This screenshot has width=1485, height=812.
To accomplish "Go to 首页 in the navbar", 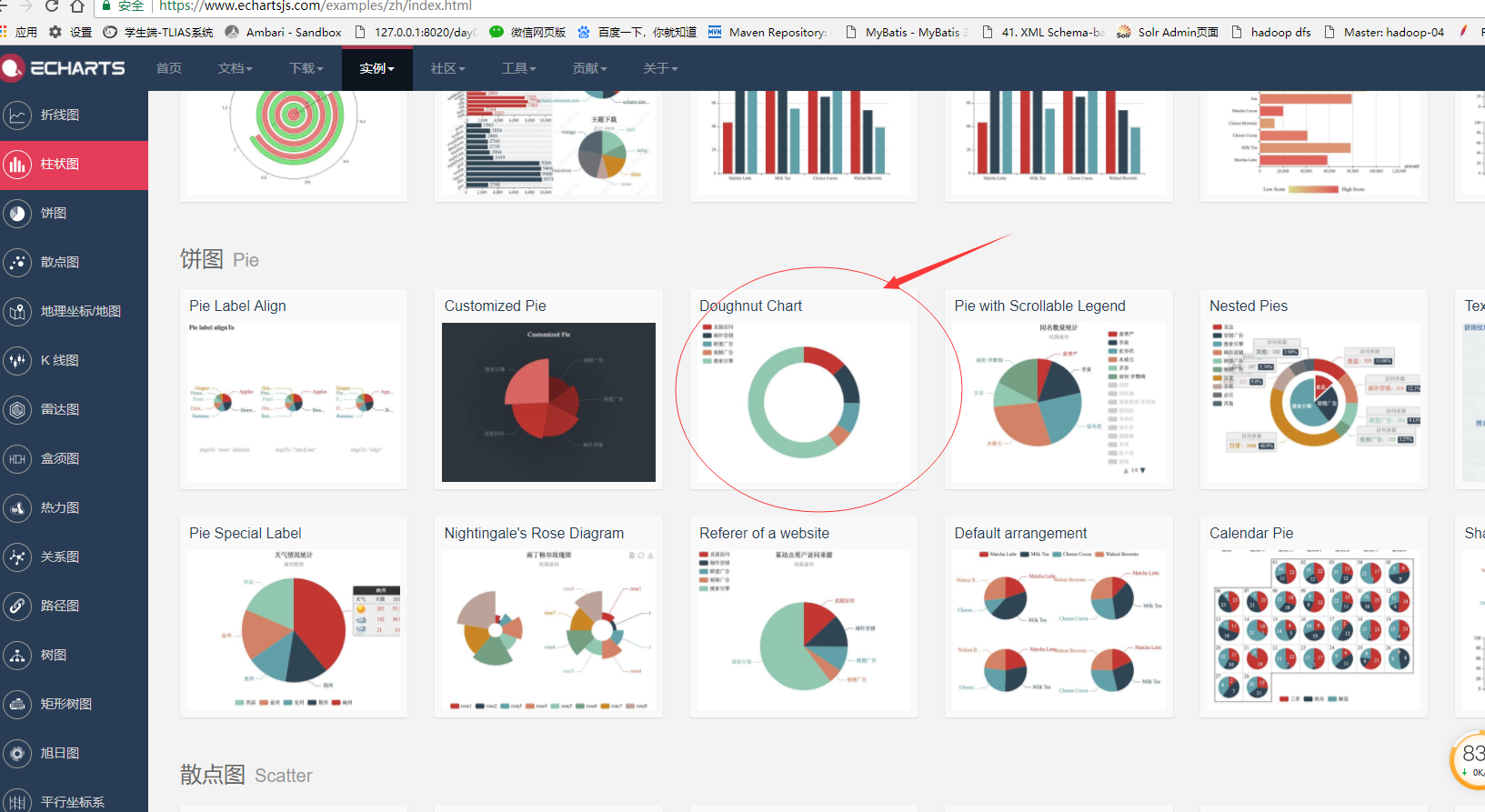I will [x=168, y=68].
